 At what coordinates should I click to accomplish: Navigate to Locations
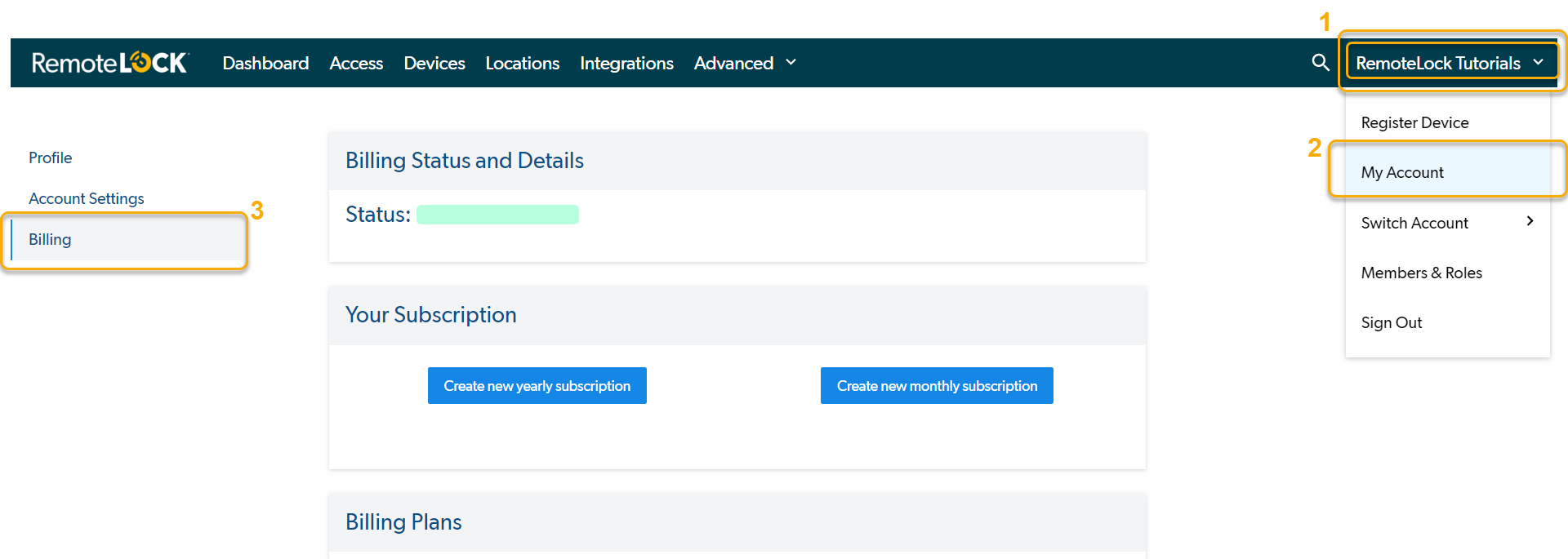click(522, 63)
